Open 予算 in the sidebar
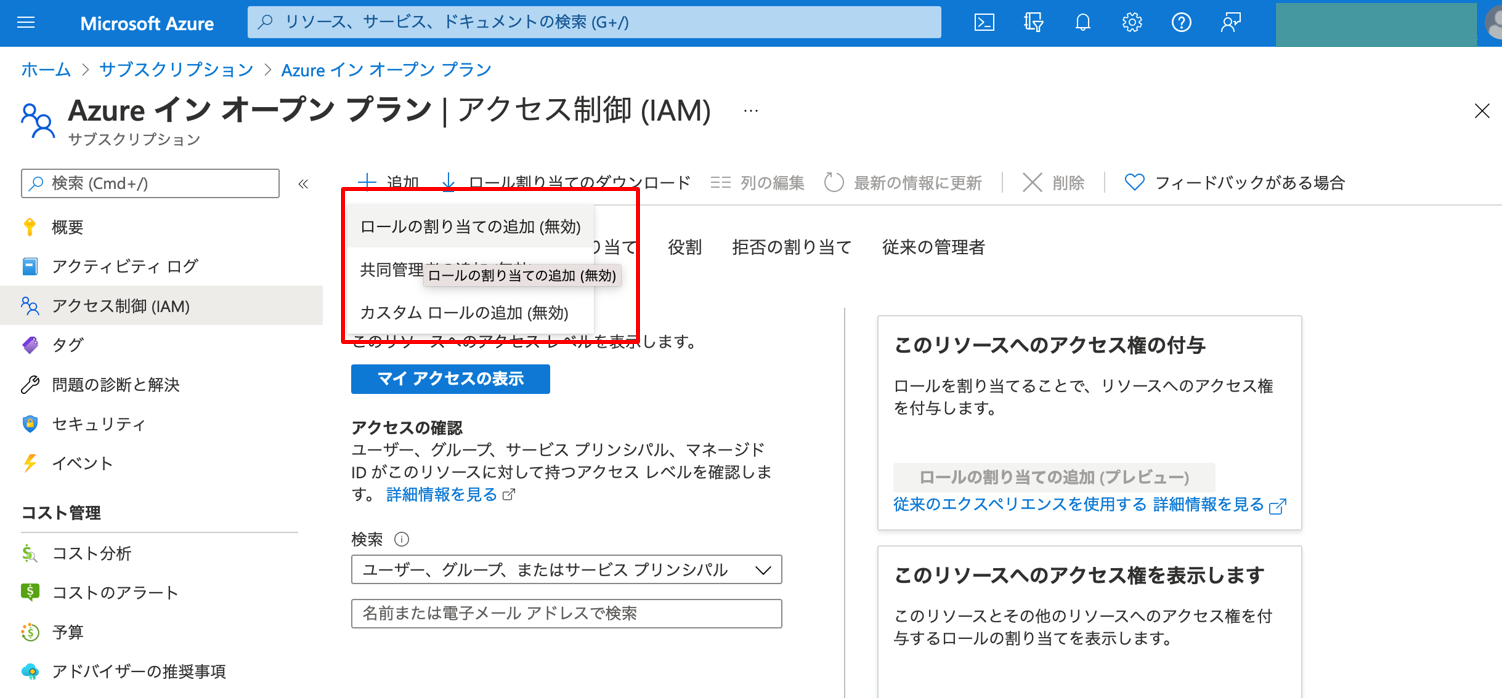 (68, 633)
